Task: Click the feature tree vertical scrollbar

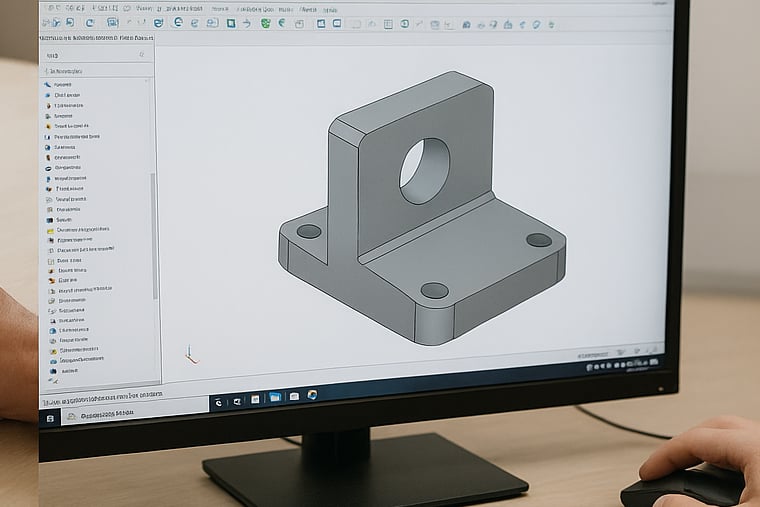Action: (x=155, y=237)
